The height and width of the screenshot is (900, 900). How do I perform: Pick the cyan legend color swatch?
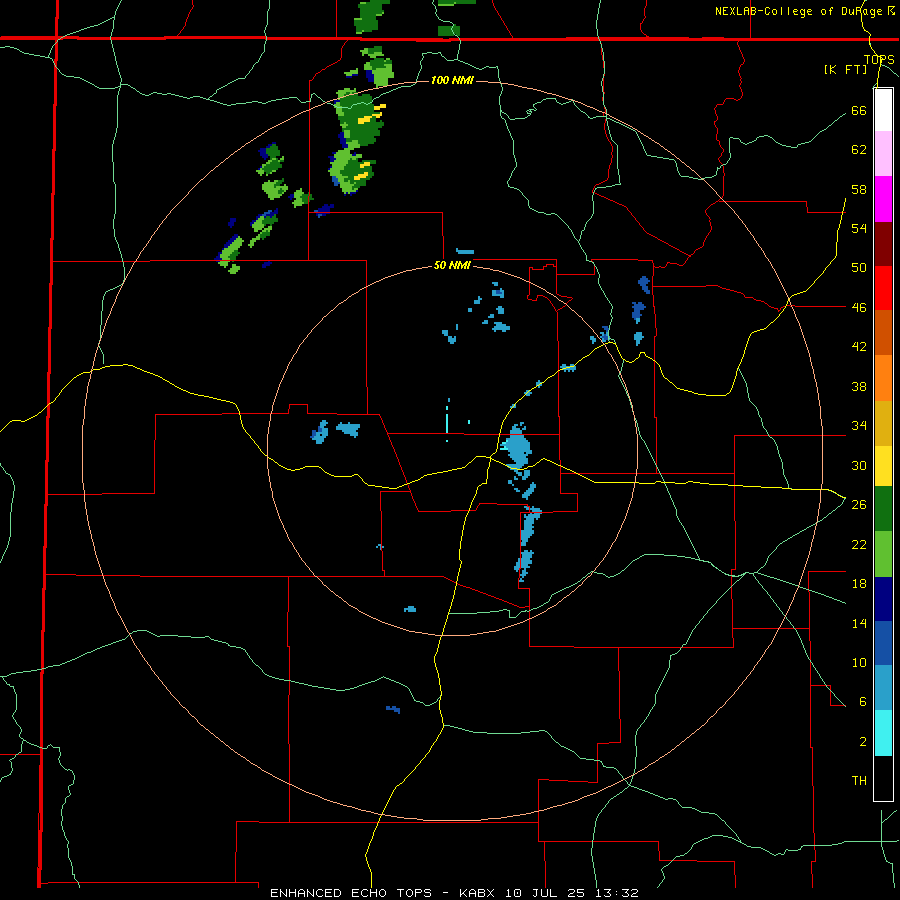pyautogui.click(x=883, y=734)
